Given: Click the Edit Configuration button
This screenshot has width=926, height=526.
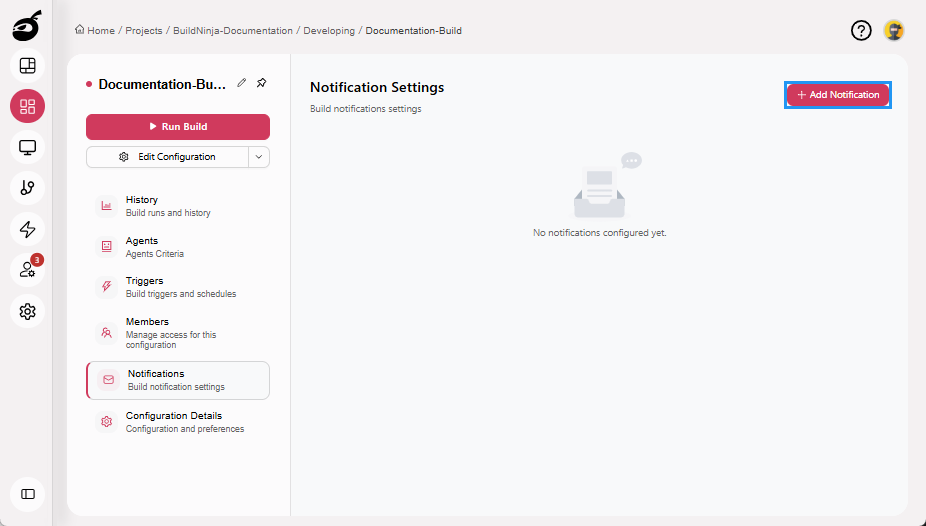Looking at the screenshot, I should tap(168, 157).
